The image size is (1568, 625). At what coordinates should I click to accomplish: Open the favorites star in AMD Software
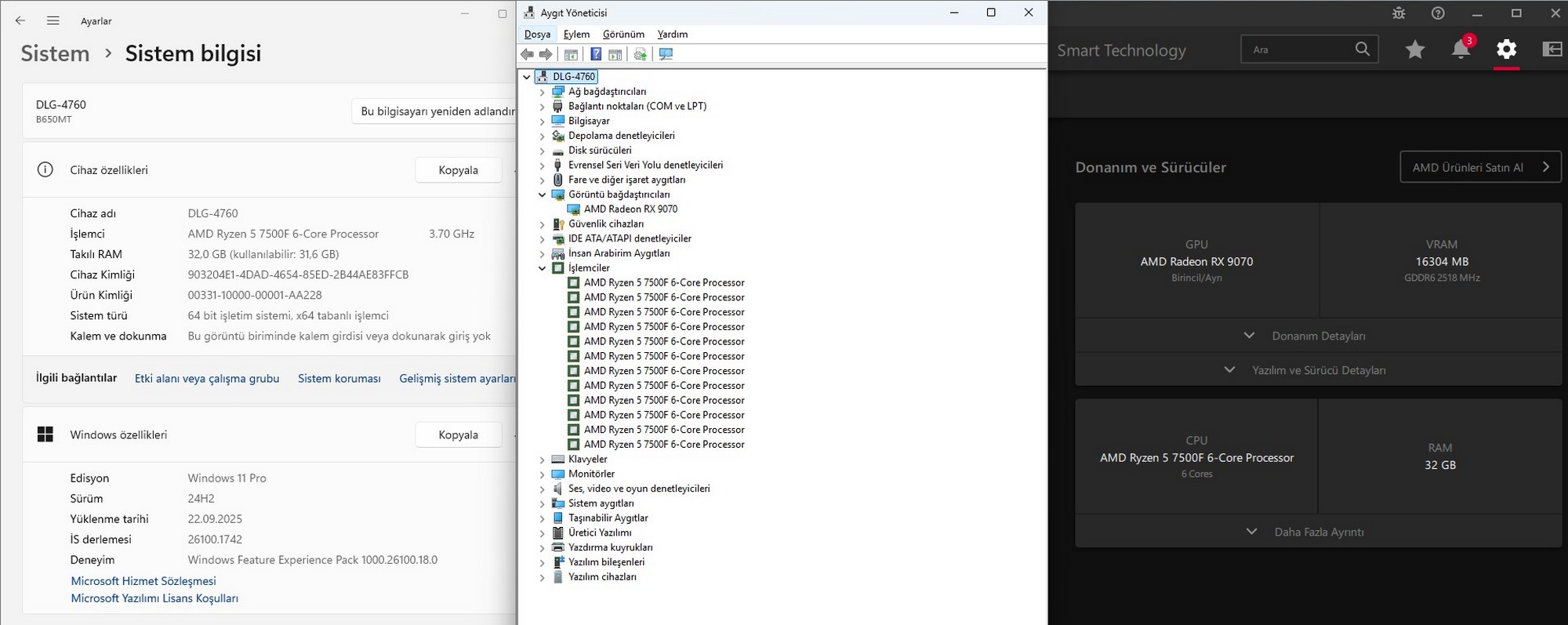[1414, 50]
